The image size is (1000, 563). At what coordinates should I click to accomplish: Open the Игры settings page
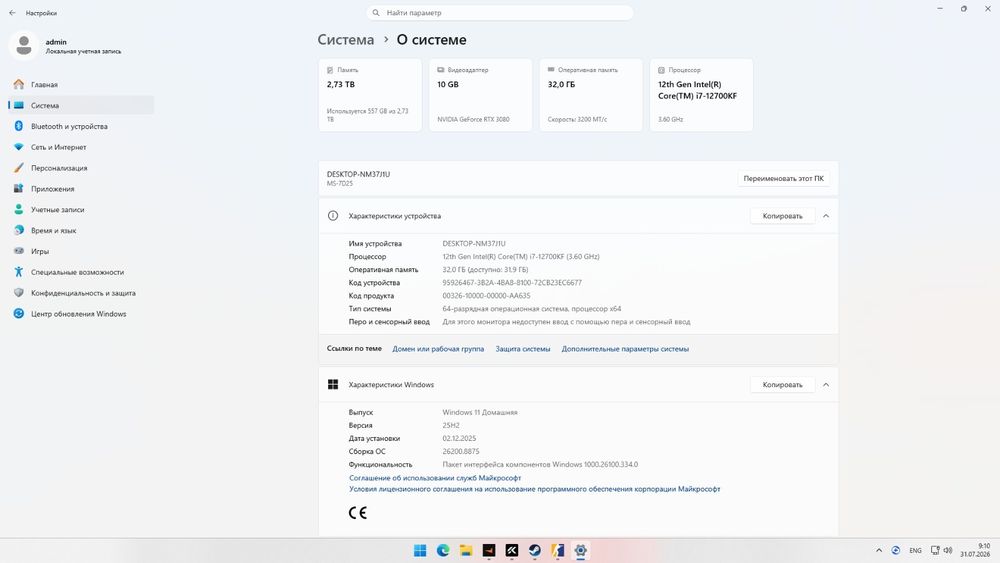pos(81,251)
